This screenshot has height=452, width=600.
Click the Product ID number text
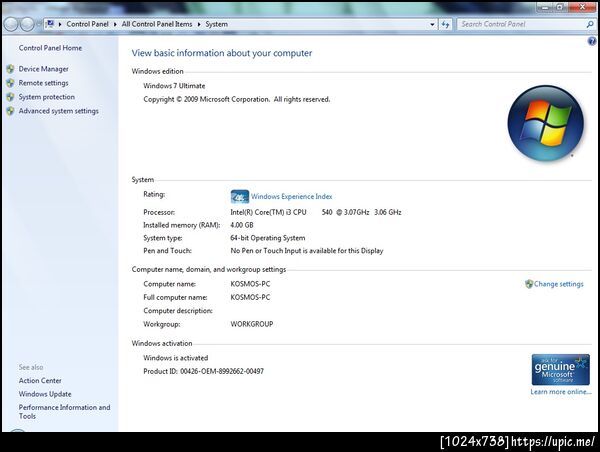(x=222, y=371)
